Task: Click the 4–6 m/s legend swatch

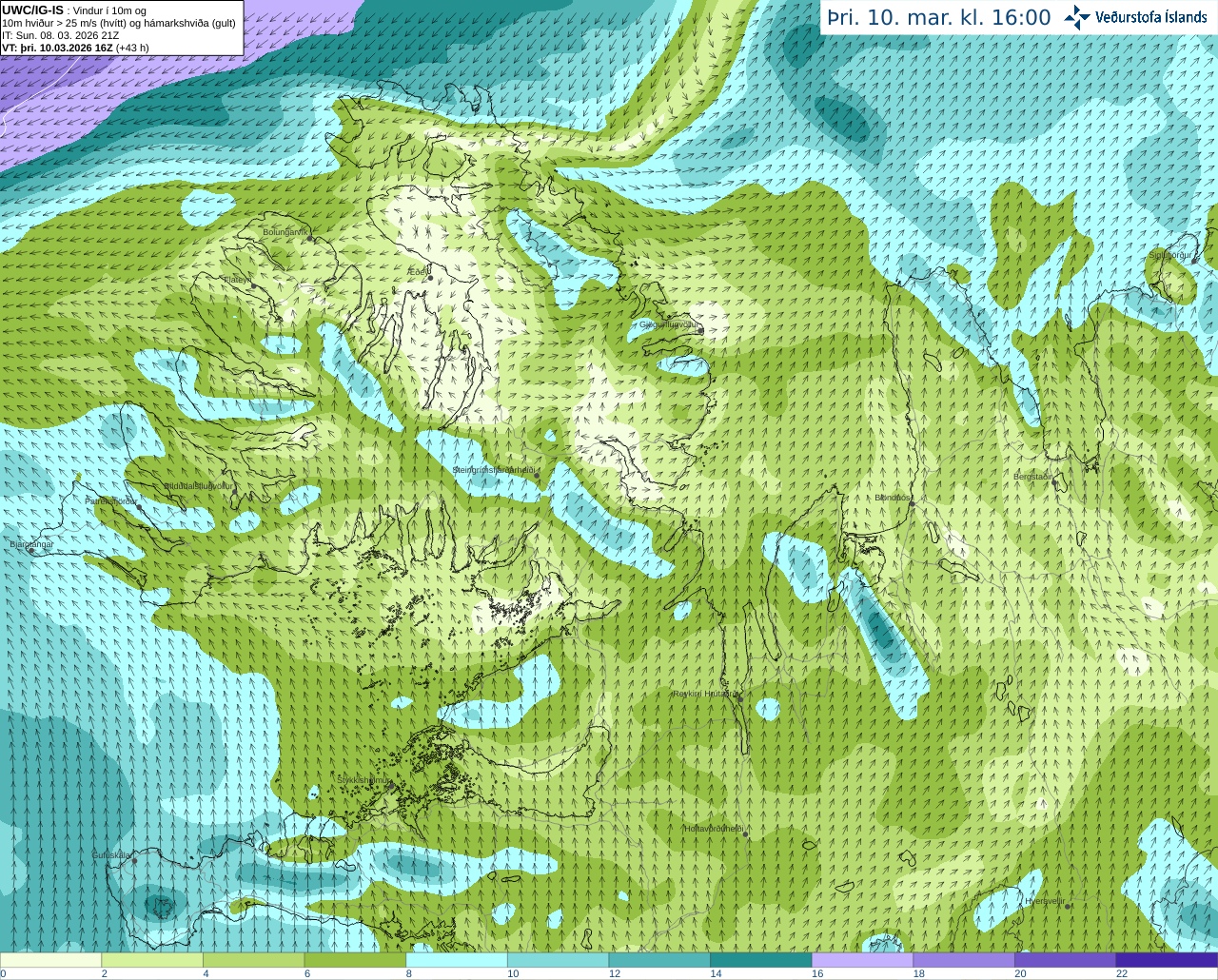Action: coord(253,960)
